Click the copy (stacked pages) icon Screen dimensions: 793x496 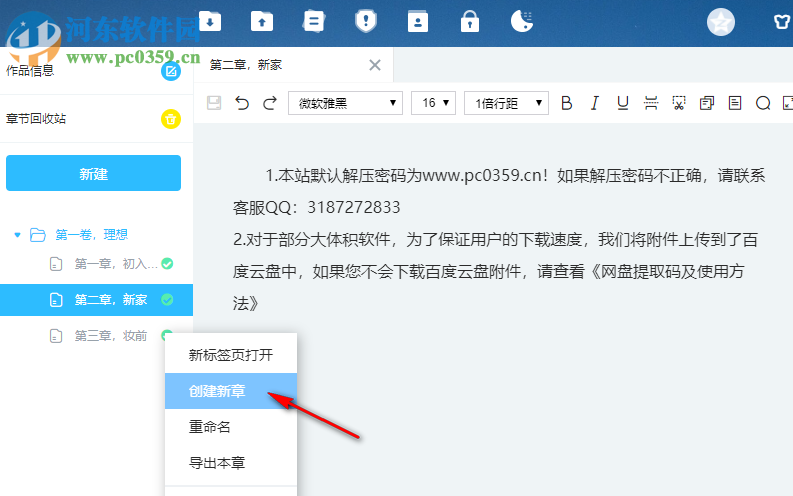click(707, 103)
